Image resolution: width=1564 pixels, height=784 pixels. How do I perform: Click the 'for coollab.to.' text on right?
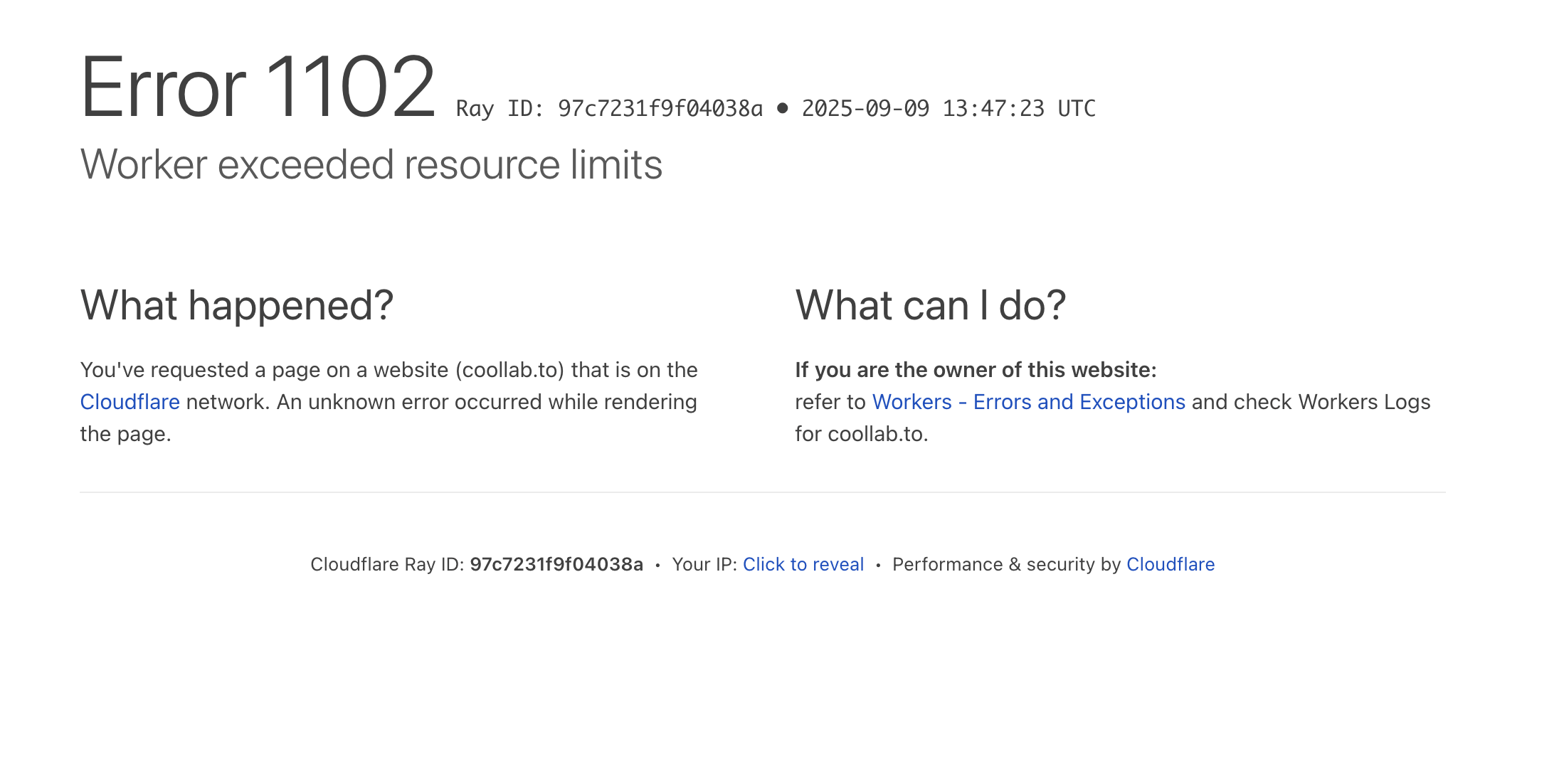(861, 434)
